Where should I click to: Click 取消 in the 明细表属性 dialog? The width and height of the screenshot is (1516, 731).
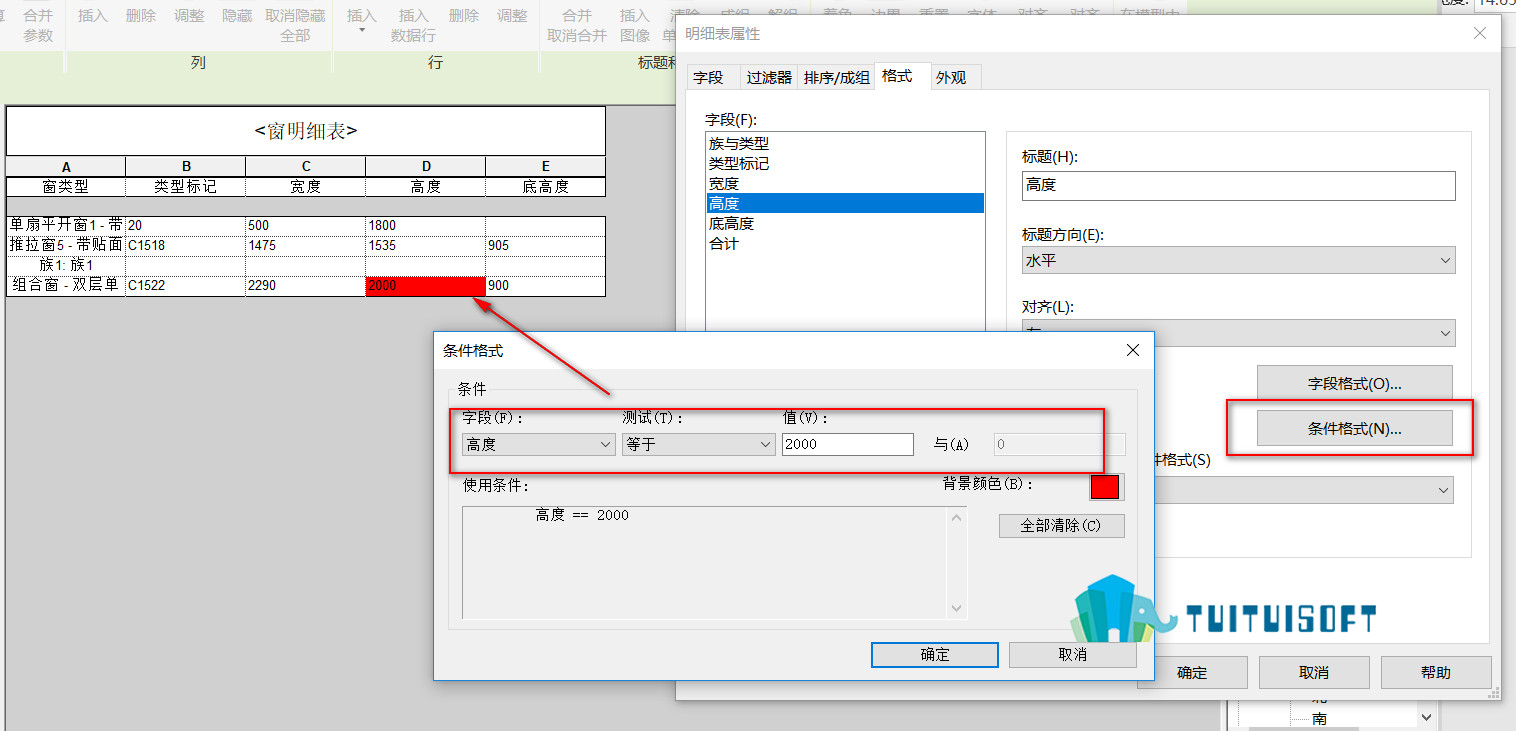coord(1314,672)
